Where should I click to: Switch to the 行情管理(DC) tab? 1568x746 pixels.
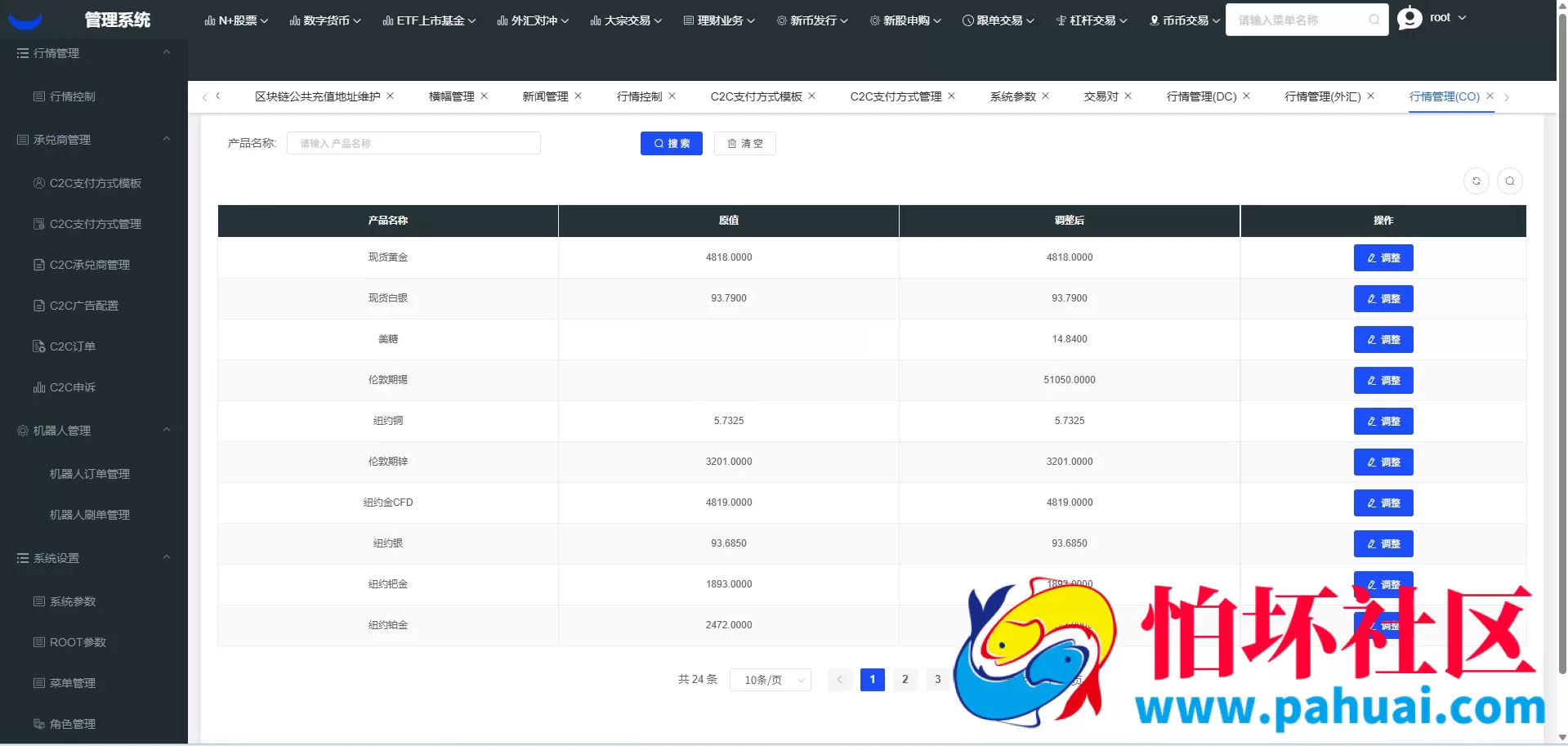pos(1201,96)
